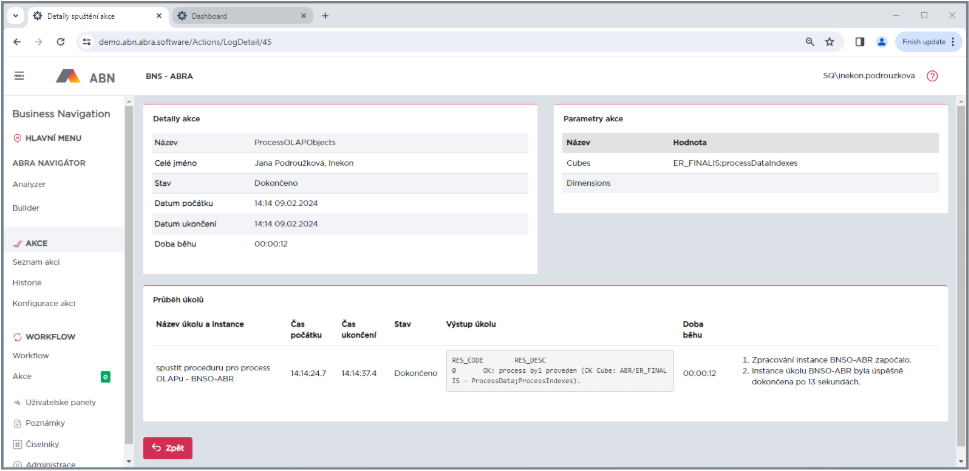Image resolution: width=969 pixels, height=471 pixels.
Task: Click the Poznámky note icon
Action: [x=17, y=423]
